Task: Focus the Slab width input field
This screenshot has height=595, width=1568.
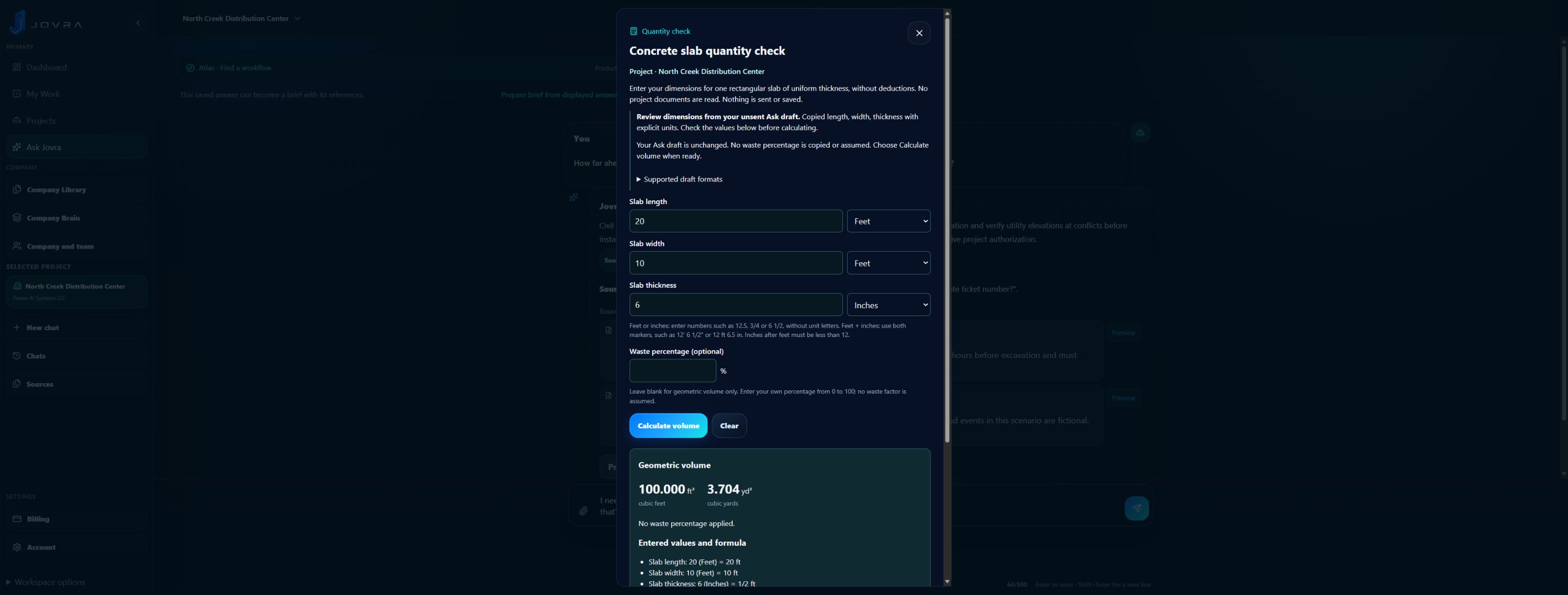Action: click(735, 263)
